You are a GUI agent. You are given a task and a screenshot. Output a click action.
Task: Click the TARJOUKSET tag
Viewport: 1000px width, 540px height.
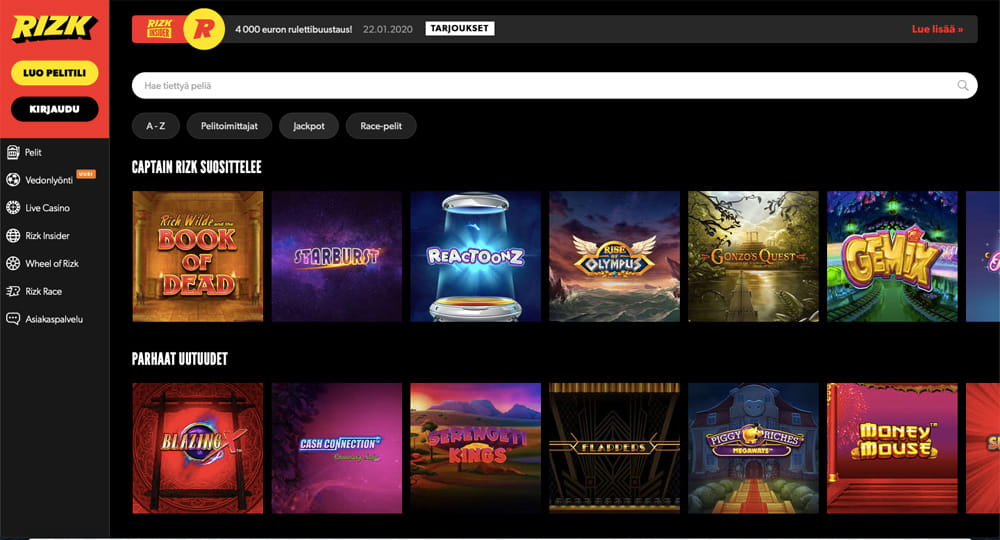pyautogui.click(x=459, y=29)
